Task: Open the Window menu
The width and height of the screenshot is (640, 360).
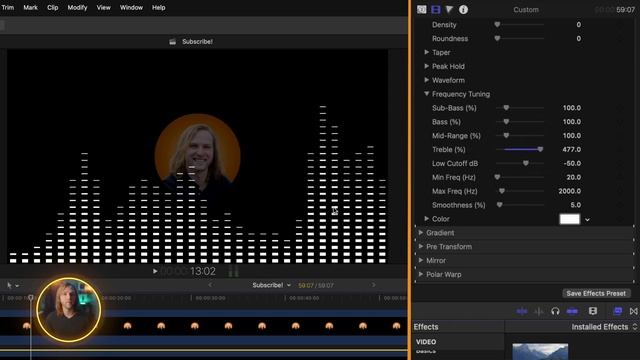Action: coord(131,7)
